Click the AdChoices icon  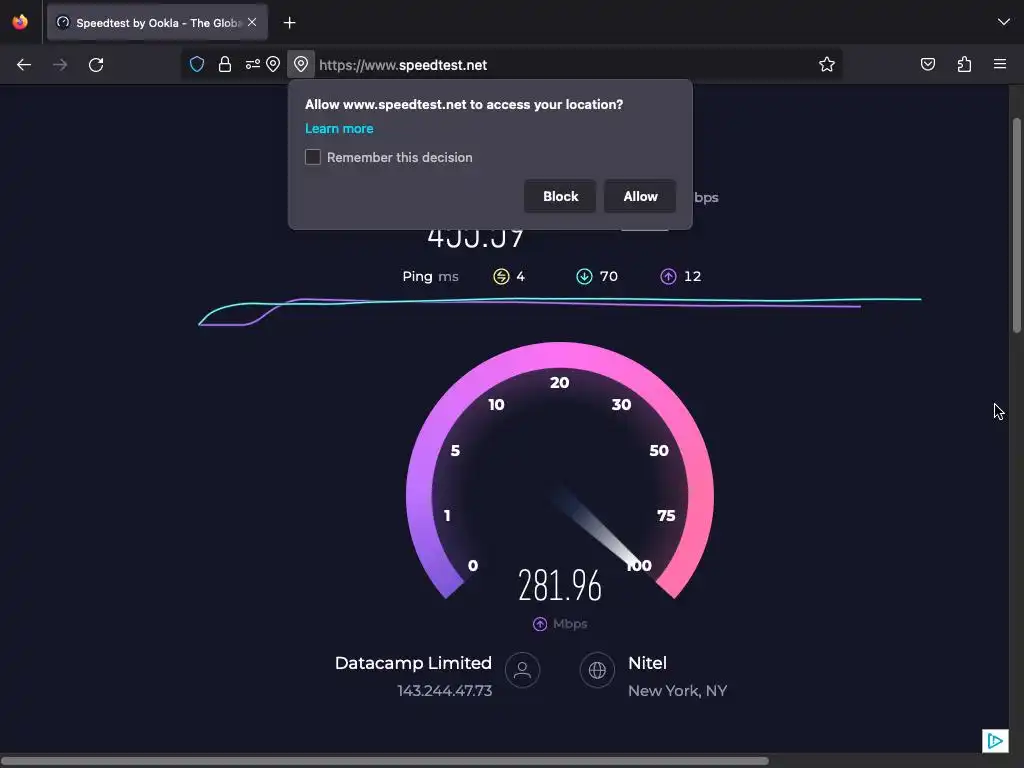[995, 741]
